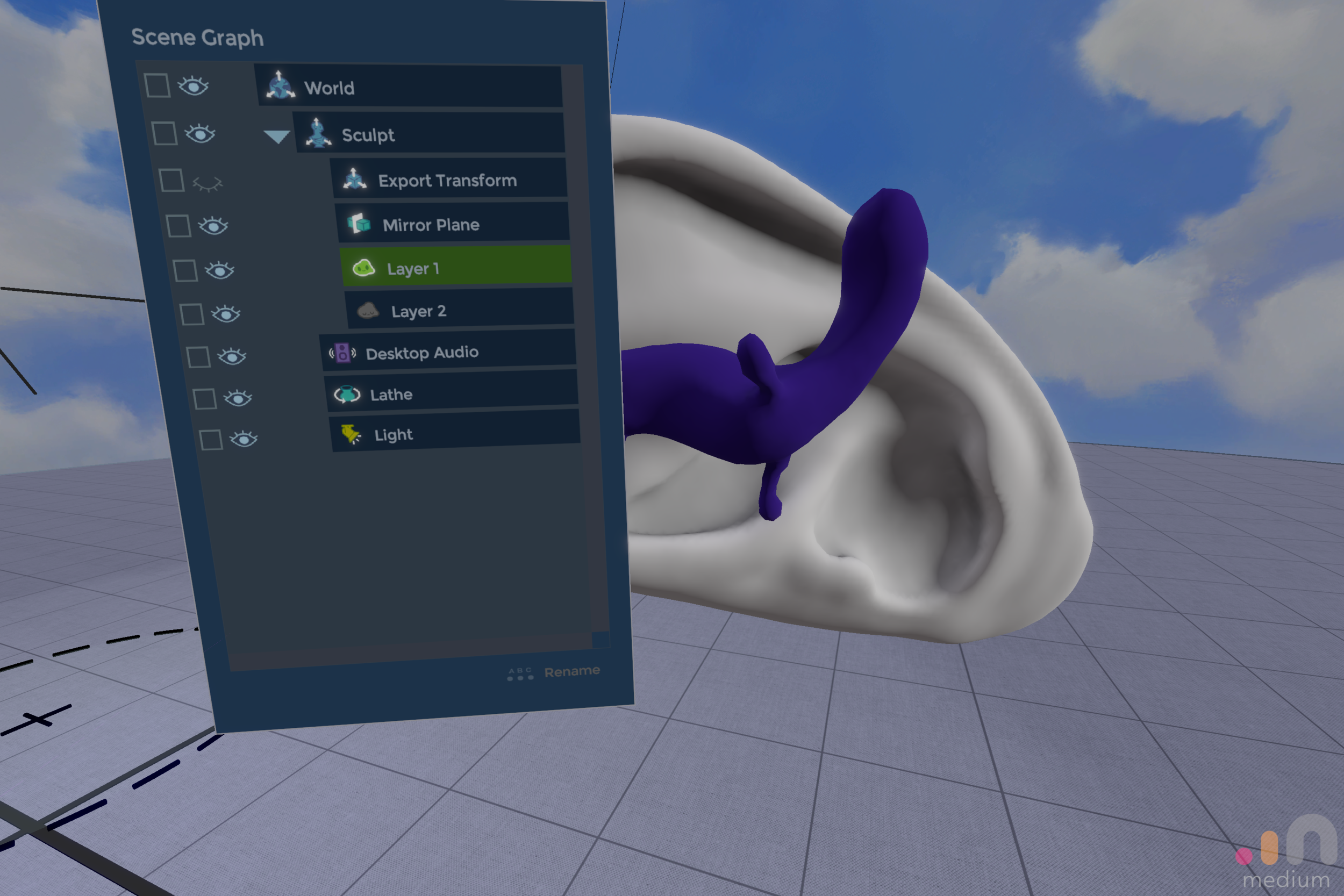The width and height of the screenshot is (1344, 896).
Task: Click the Export Transform icon
Action: tap(354, 179)
